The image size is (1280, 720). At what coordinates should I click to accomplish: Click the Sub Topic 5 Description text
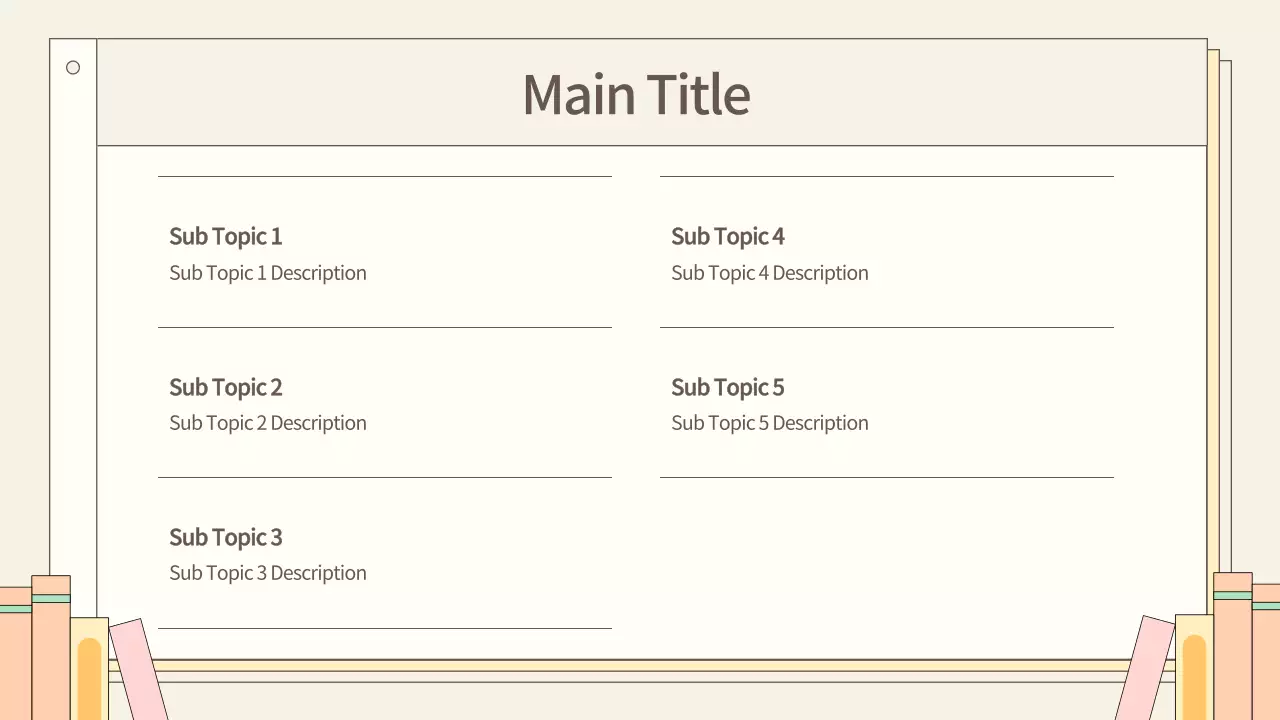tap(770, 423)
